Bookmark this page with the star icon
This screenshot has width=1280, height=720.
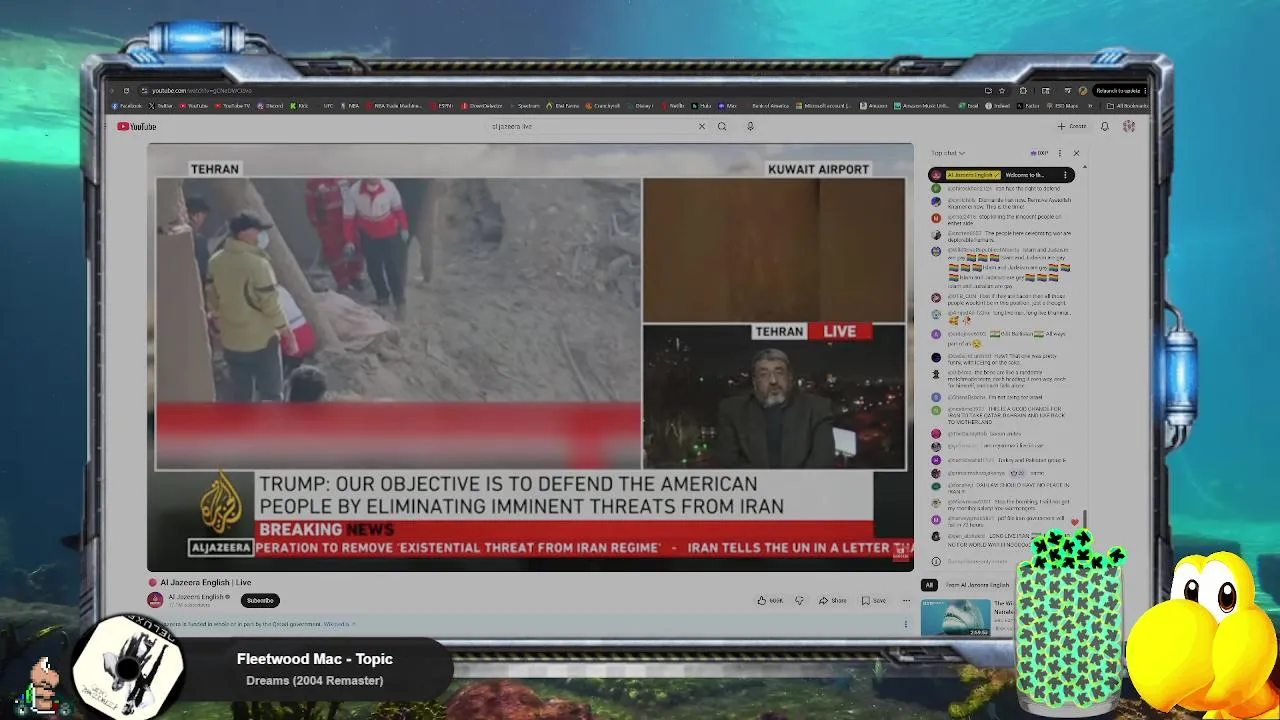[1002, 90]
